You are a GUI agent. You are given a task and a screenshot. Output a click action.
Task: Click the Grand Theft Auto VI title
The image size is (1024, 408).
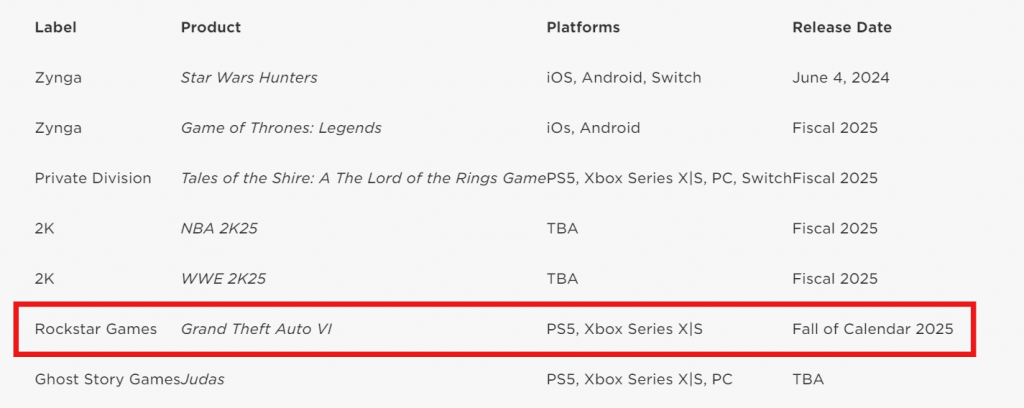pyautogui.click(x=257, y=329)
